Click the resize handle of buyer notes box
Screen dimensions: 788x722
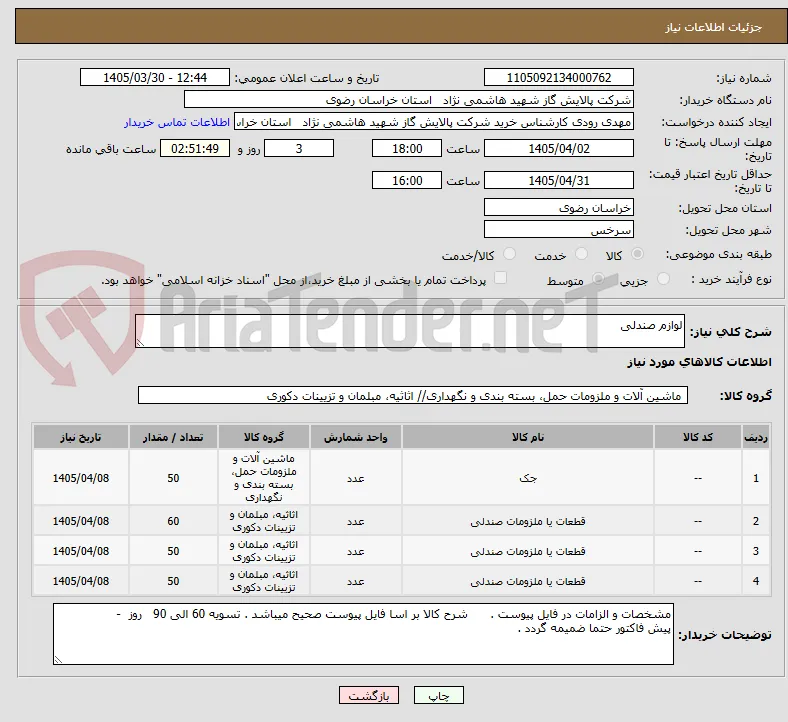58,659
